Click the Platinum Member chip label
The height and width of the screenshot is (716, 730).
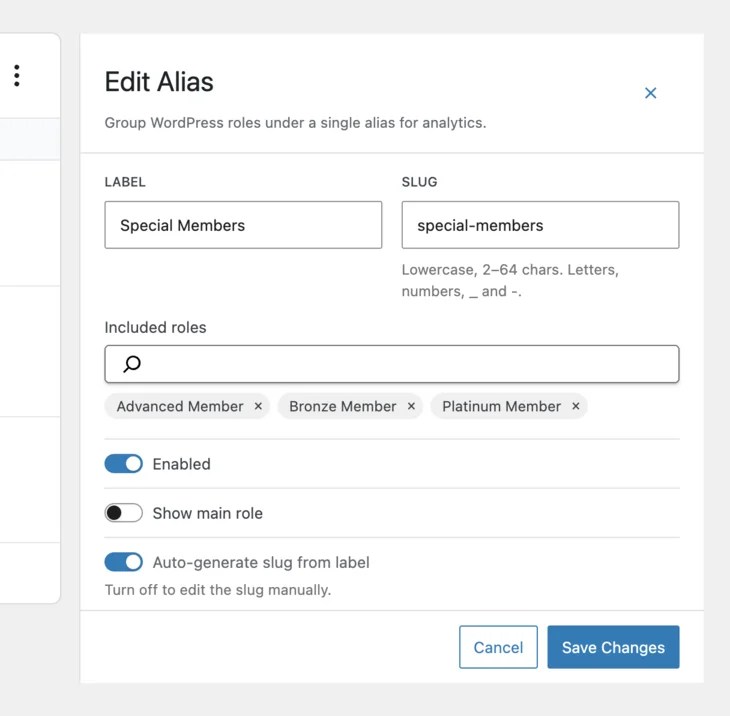[x=501, y=406]
